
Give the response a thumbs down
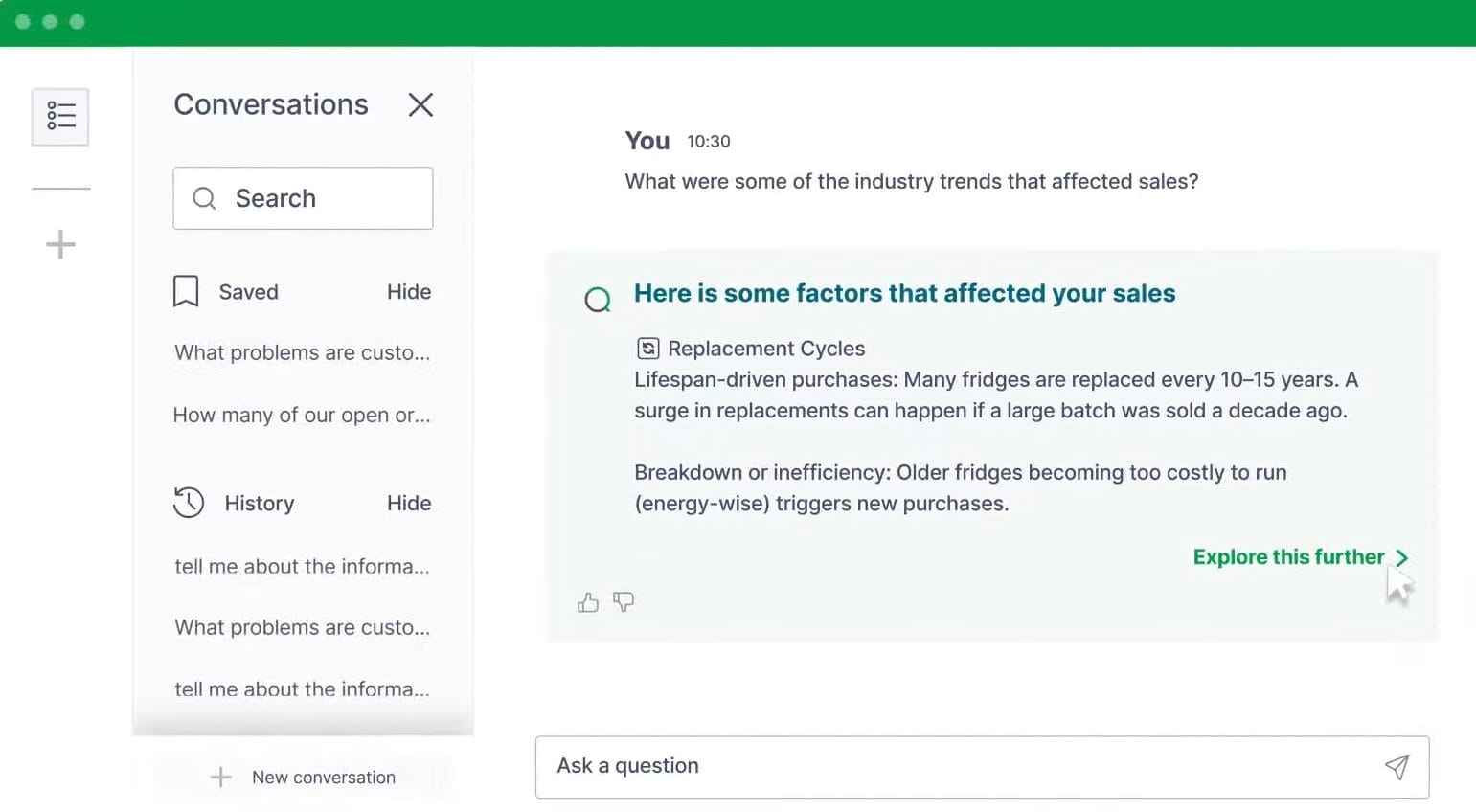[624, 602]
